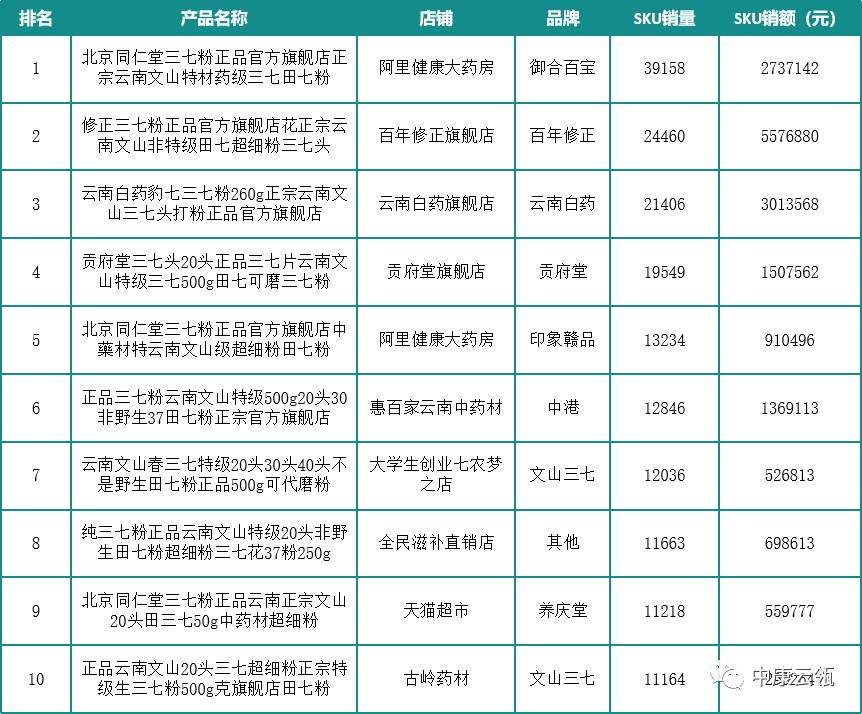The height and width of the screenshot is (714, 862).
Task: Click sales volume 11663
Action: click(664, 544)
